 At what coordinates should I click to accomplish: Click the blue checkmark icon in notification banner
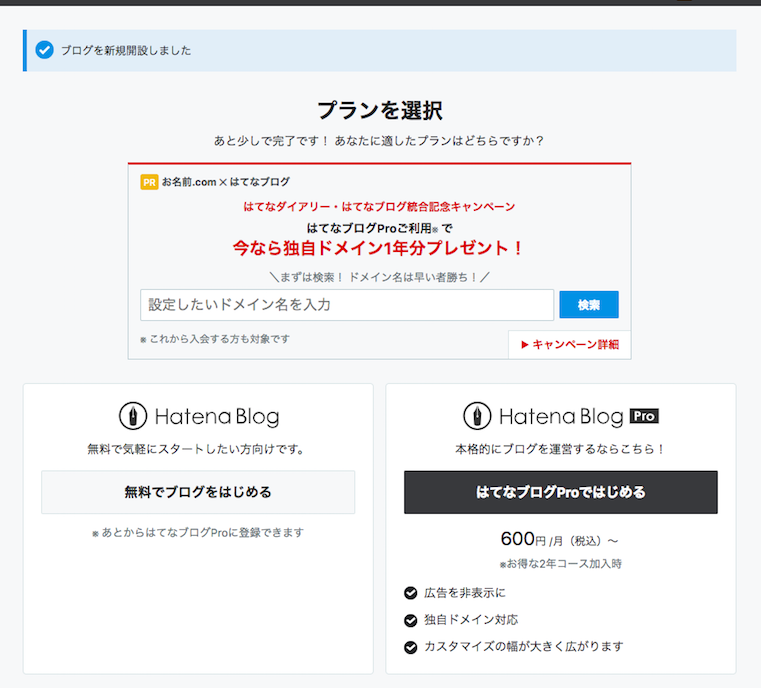click(44, 50)
